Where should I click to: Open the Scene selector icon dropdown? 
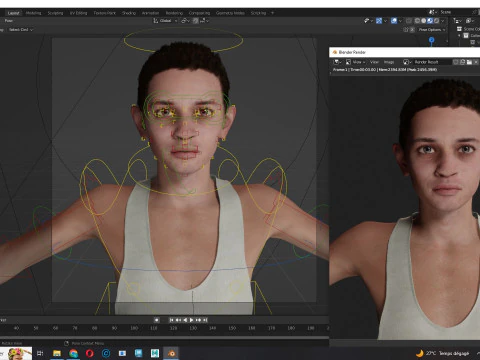coord(433,12)
